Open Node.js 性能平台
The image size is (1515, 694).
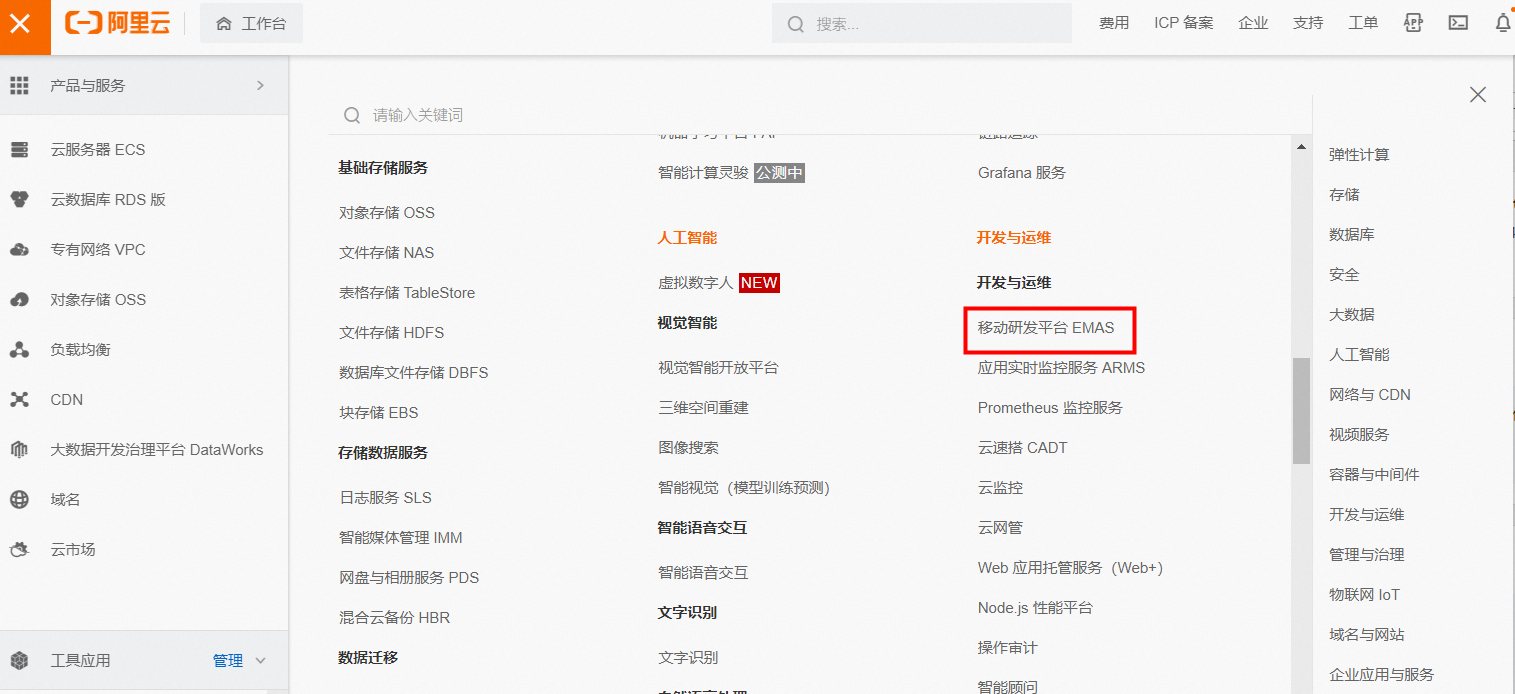[1035, 608]
